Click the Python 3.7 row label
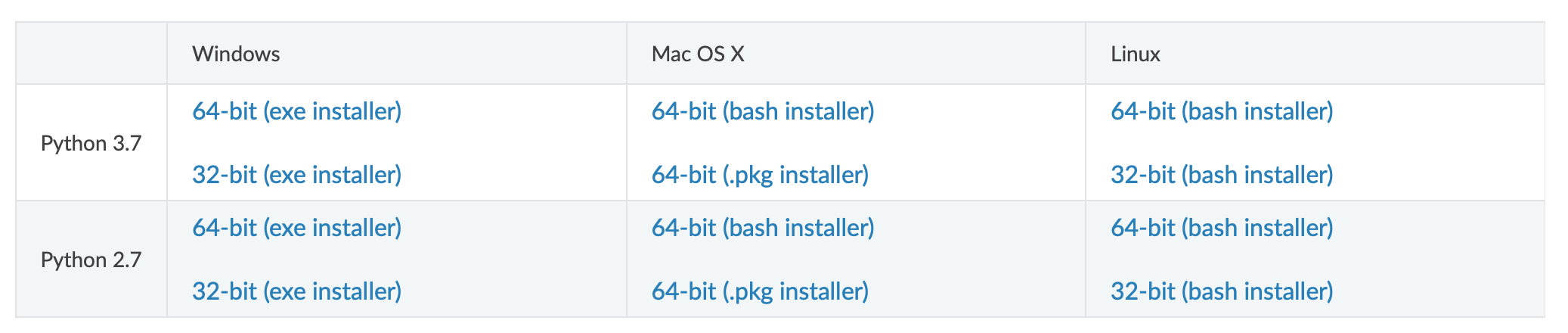The width and height of the screenshot is (1568, 333). [x=91, y=143]
